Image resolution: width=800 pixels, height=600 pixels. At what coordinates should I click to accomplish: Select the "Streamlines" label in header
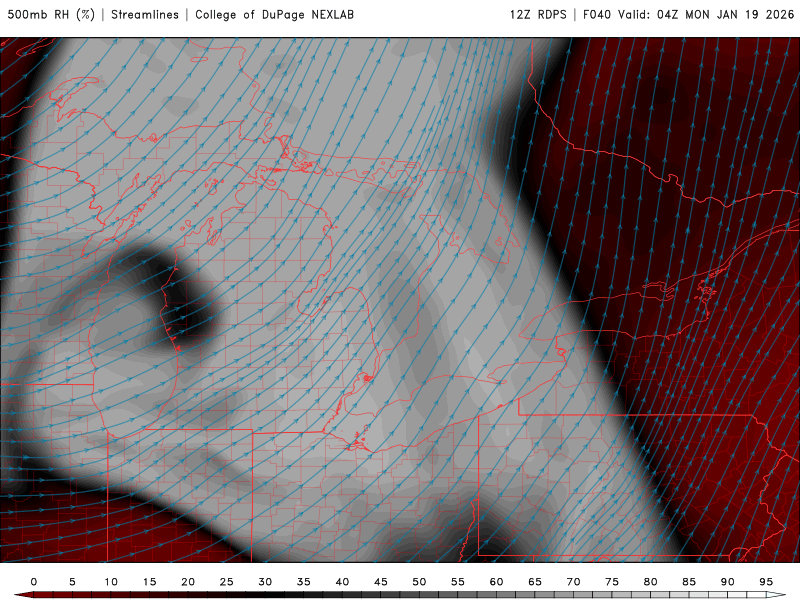pos(145,15)
